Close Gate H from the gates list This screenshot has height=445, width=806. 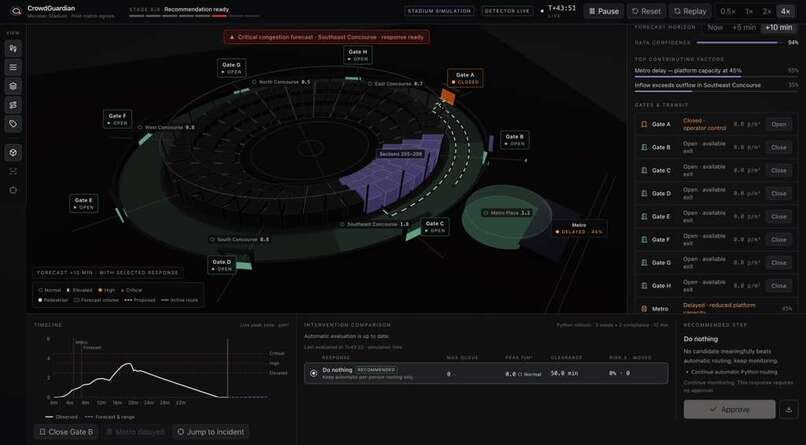click(779, 286)
